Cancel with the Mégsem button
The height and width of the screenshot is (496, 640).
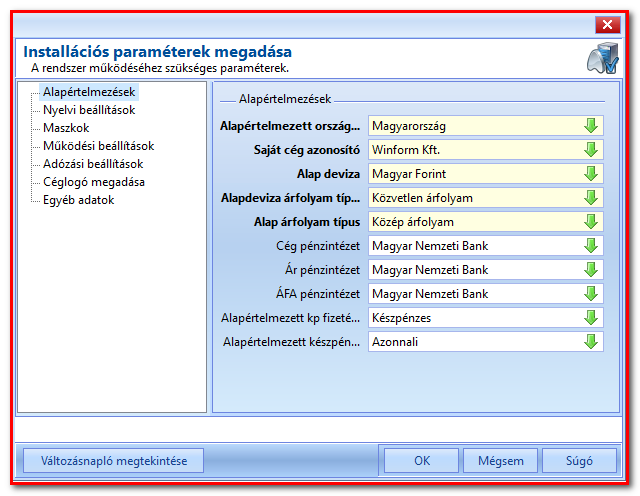[501, 460]
